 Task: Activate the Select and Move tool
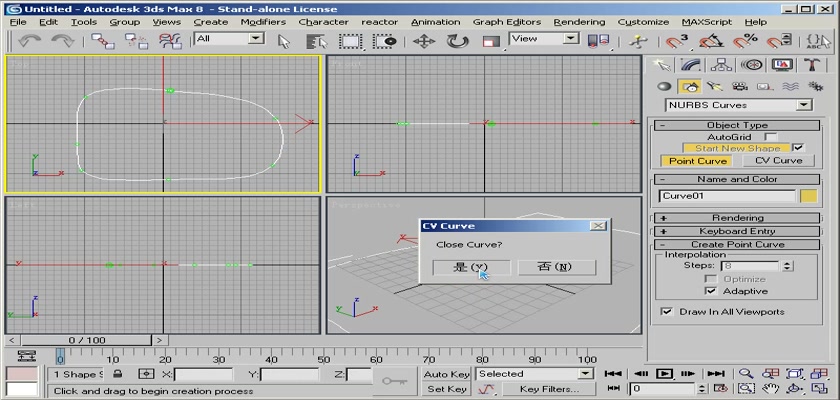coord(424,41)
